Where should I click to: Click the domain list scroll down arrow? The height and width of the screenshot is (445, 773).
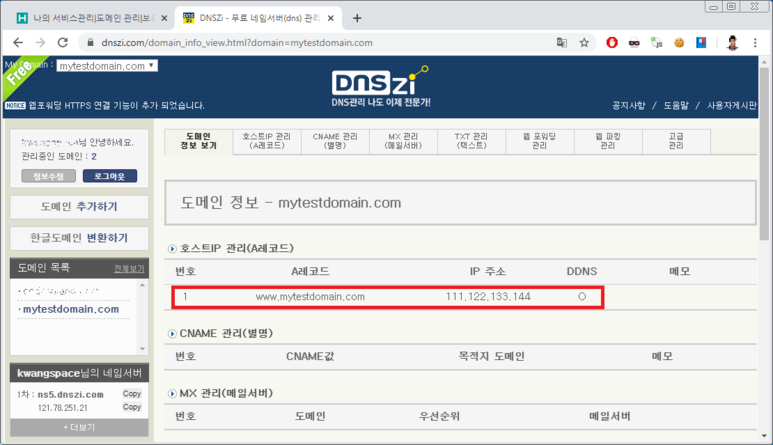pyautogui.click(x=142, y=349)
